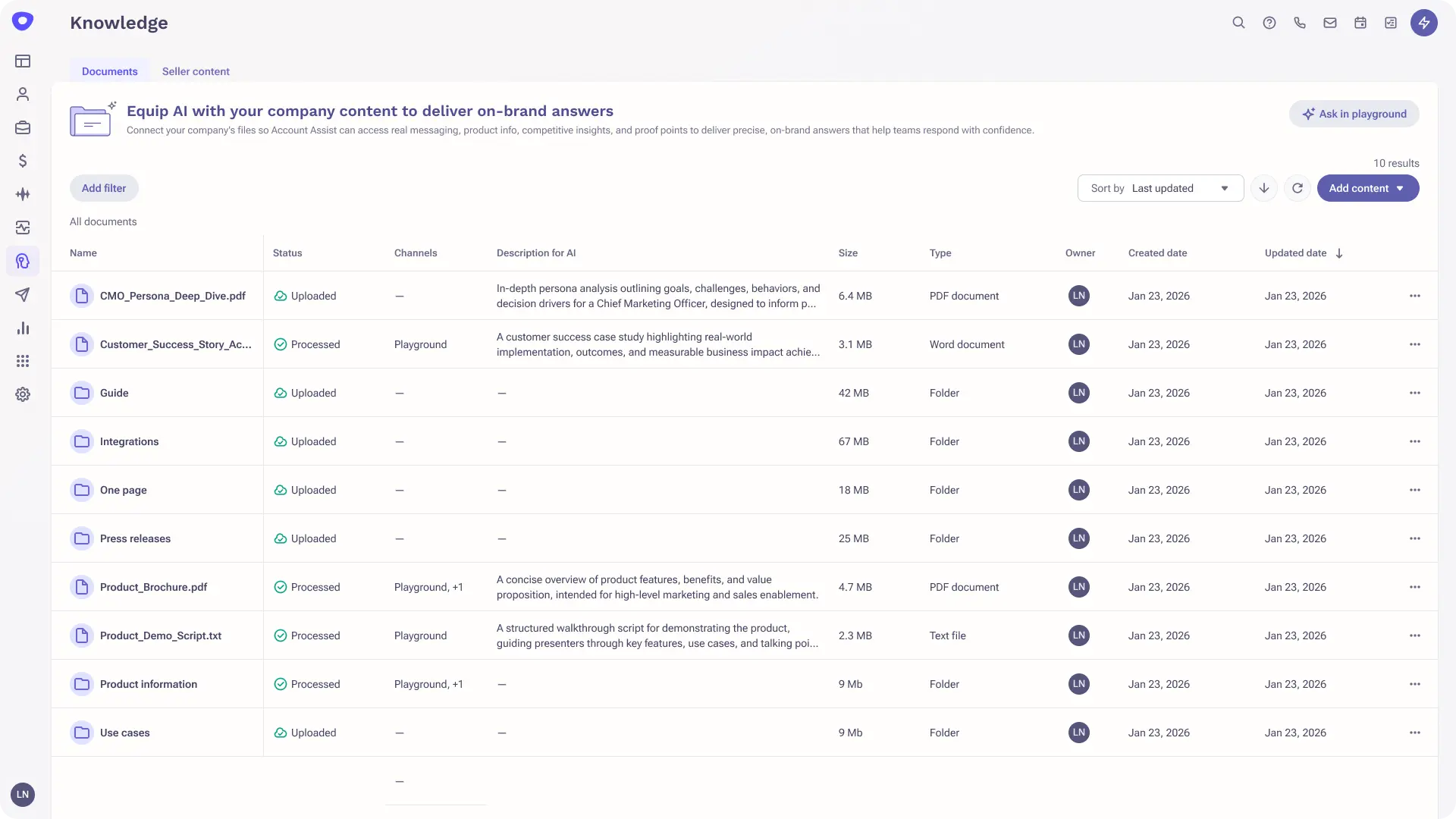Open the Knowledge section in the sidebar

[23, 261]
